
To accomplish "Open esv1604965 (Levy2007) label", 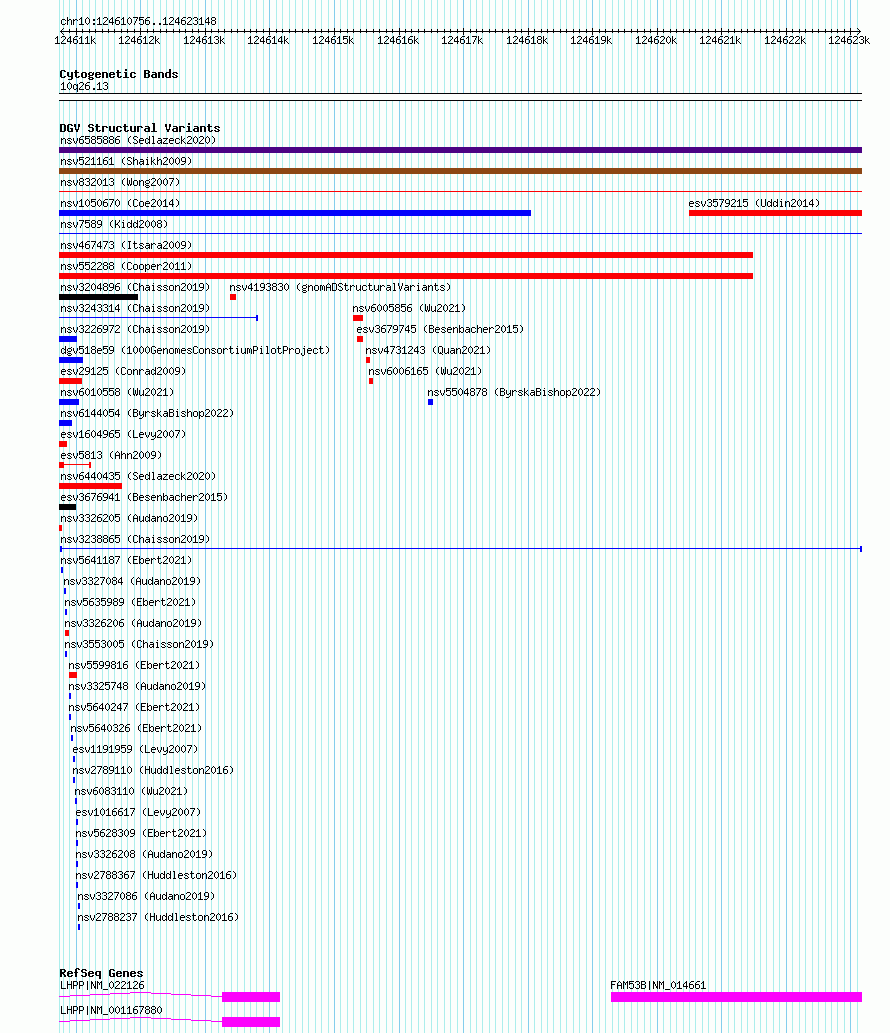I will pyautogui.click(x=123, y=435).
